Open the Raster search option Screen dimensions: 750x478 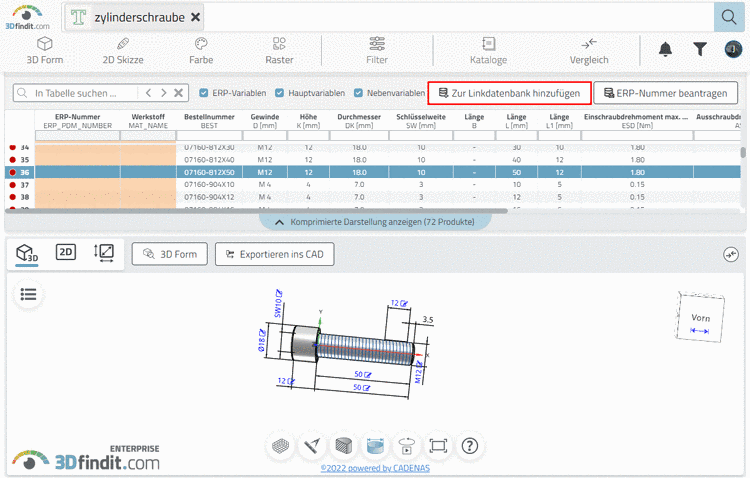tap(279, 50)
